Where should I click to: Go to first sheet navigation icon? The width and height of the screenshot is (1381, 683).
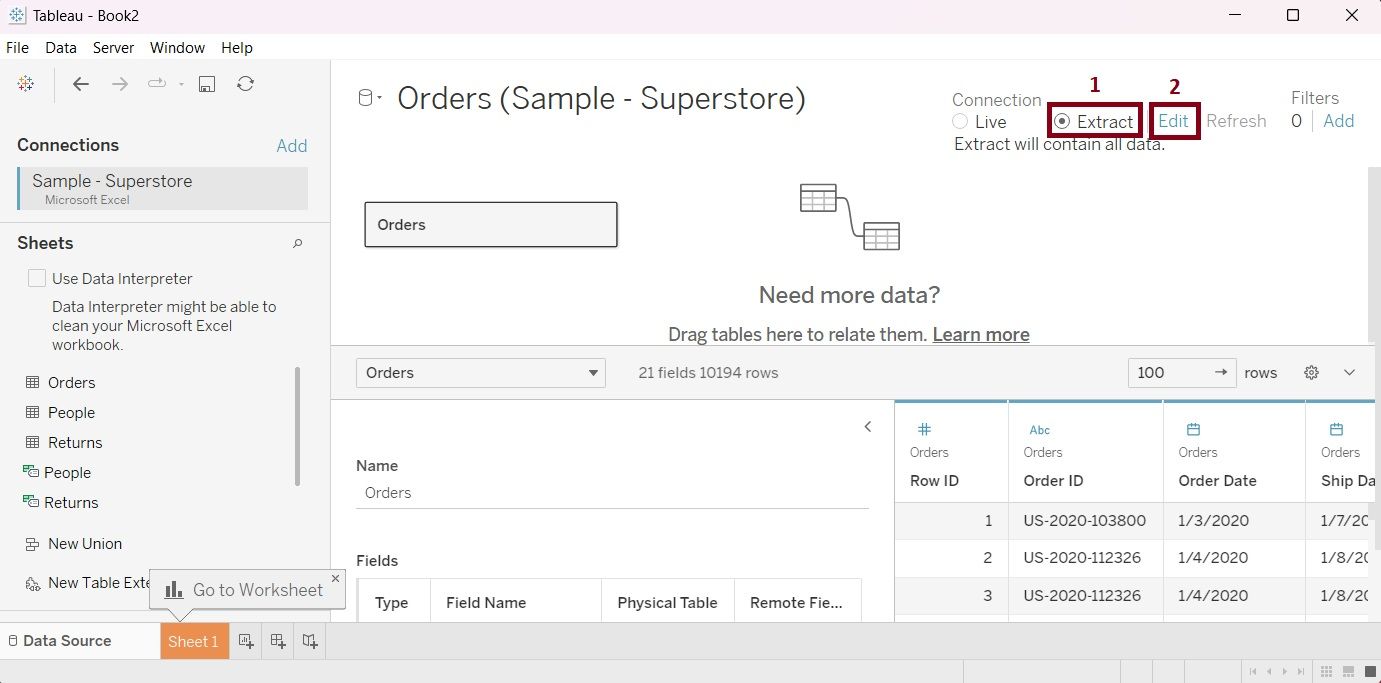(1253, 671)
